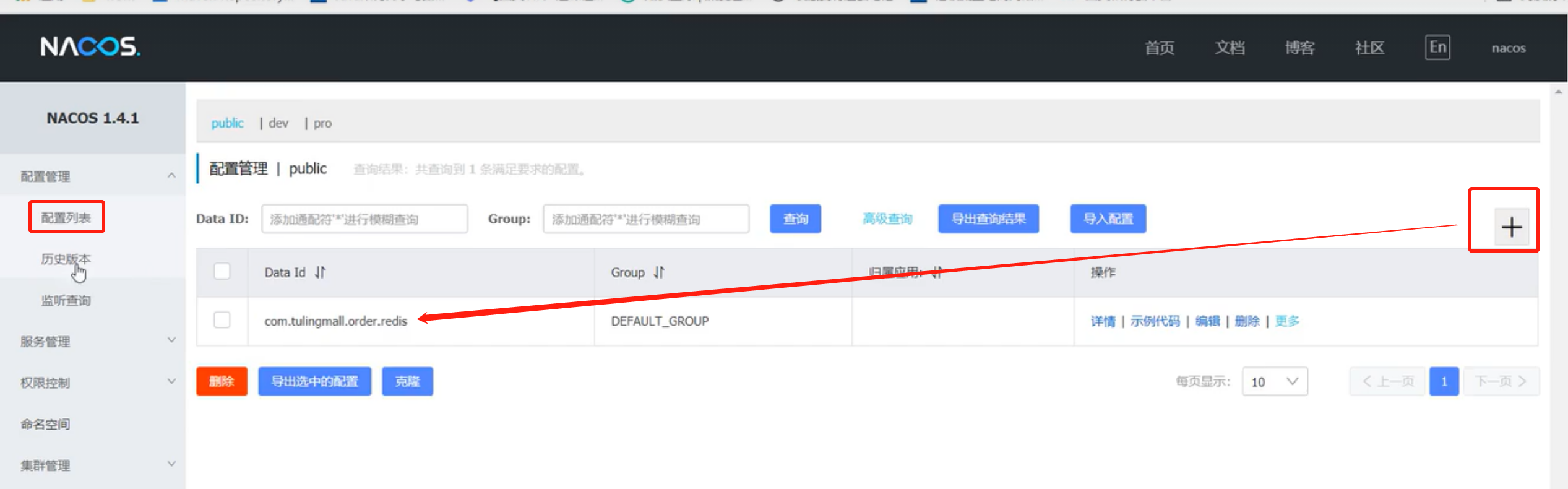Click page 1 in pagination
The image size is (1568, 489).
(x=1444, y=381)
